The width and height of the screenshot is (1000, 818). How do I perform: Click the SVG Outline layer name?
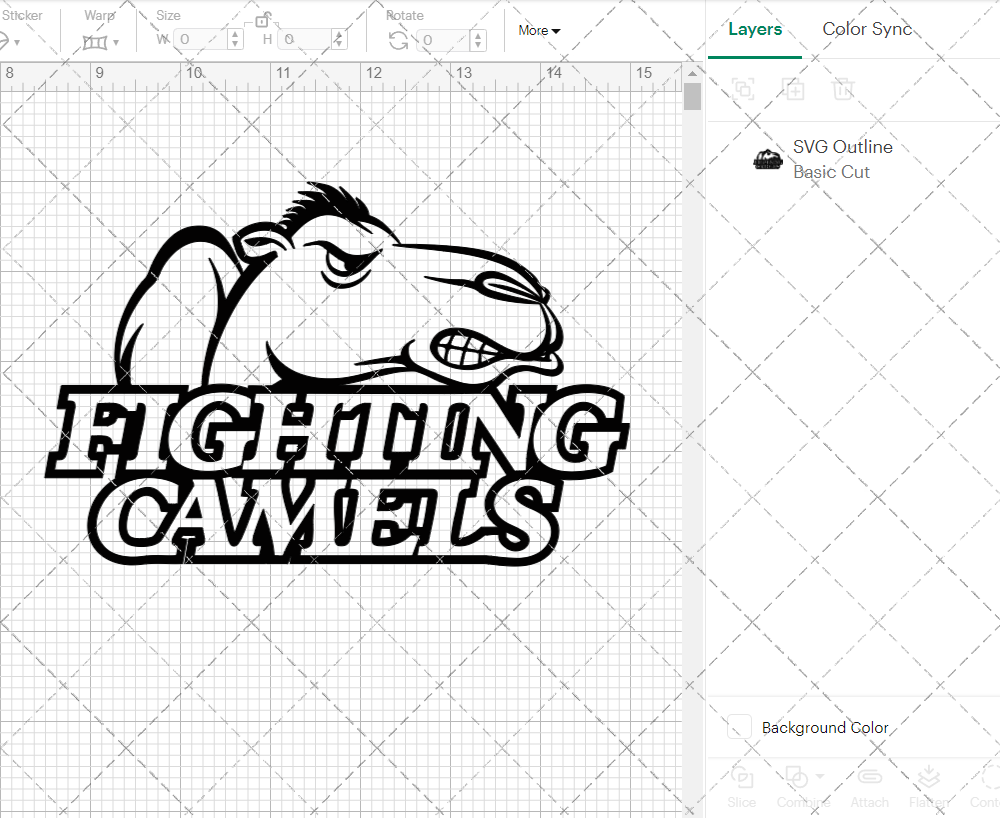[x=842, y=146]
